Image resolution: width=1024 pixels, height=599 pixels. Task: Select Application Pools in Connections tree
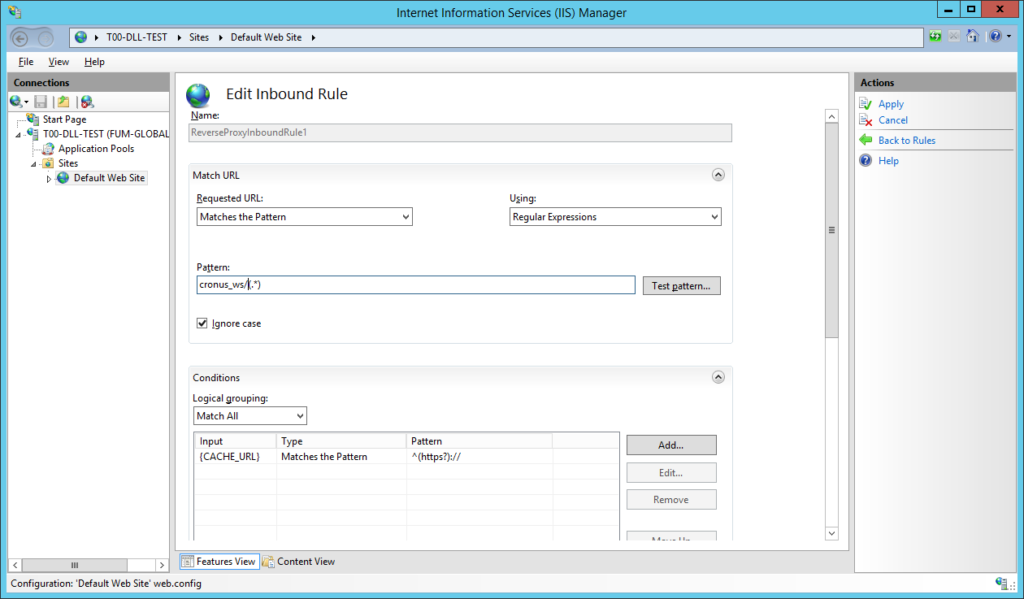pos(96,149)
